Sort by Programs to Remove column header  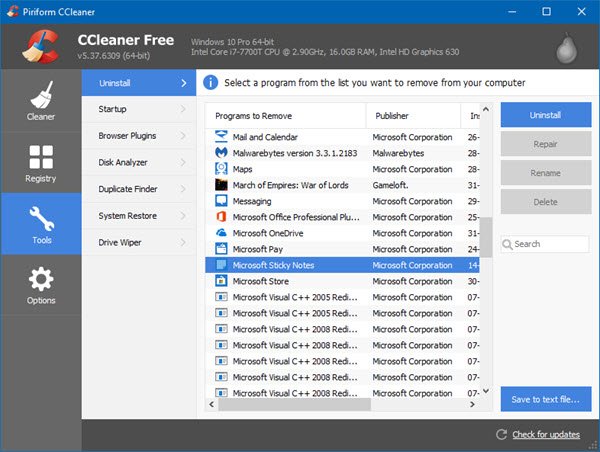[285, 116]
